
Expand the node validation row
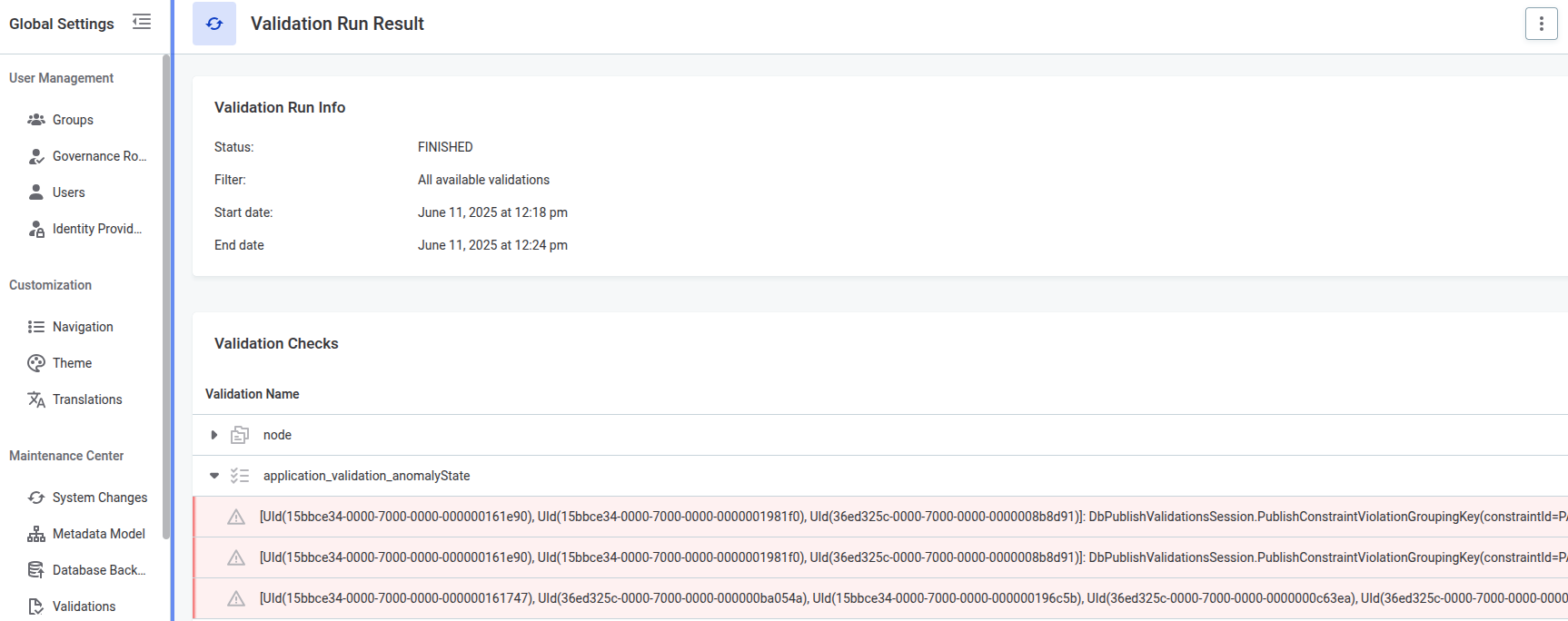[x=214, y=435]
